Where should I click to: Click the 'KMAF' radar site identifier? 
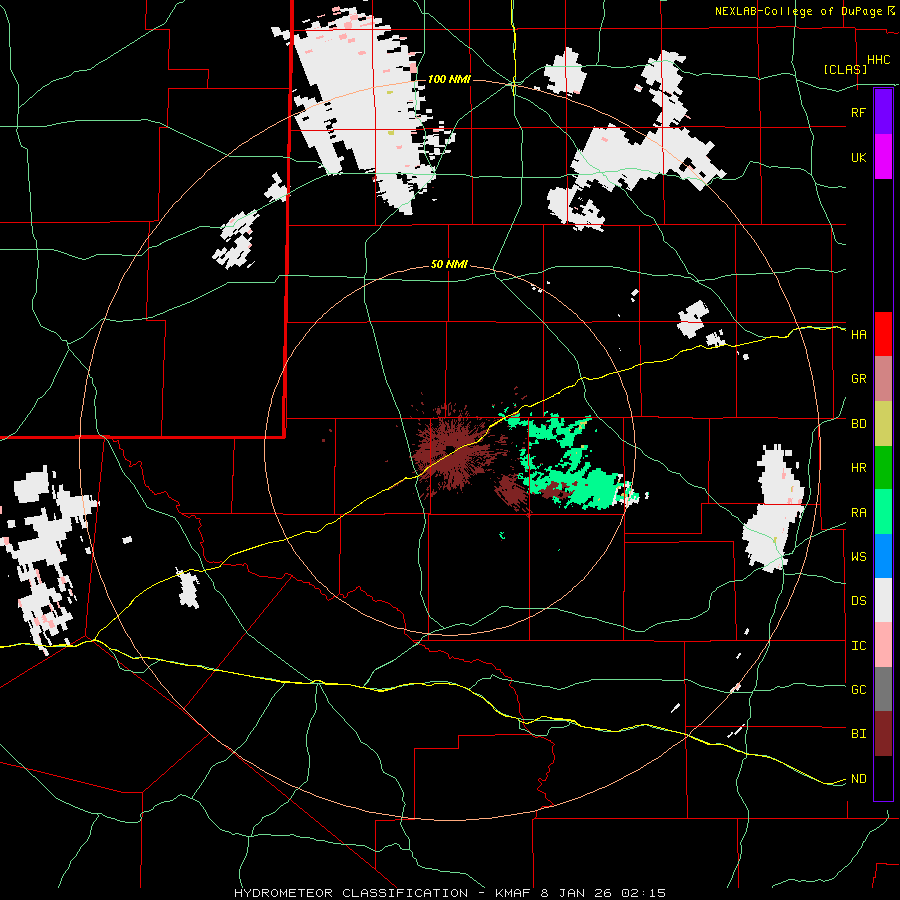(512, 893)
